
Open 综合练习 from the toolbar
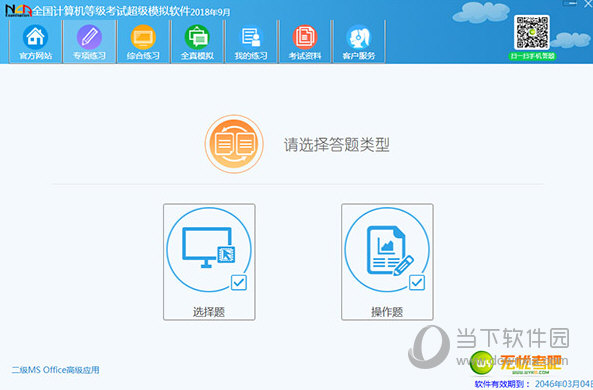coord(143,42)
